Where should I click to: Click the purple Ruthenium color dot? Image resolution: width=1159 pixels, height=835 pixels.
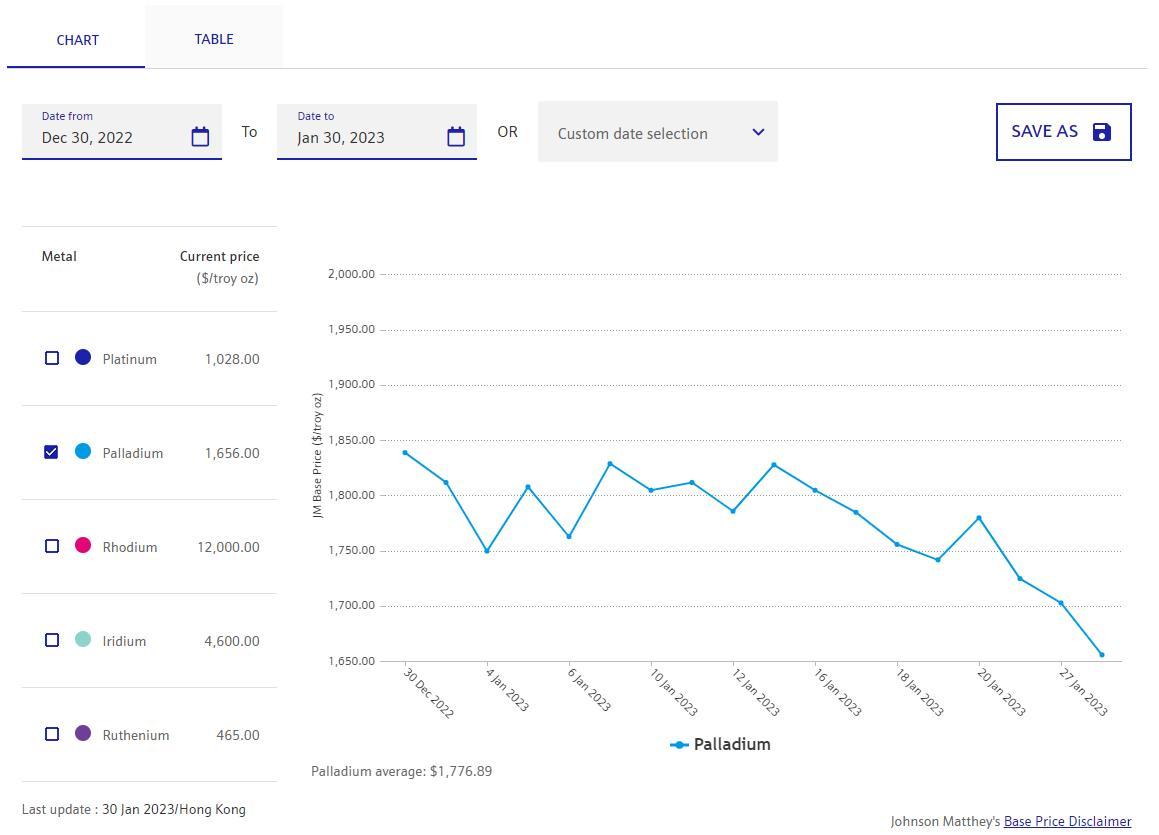(83, 733)
